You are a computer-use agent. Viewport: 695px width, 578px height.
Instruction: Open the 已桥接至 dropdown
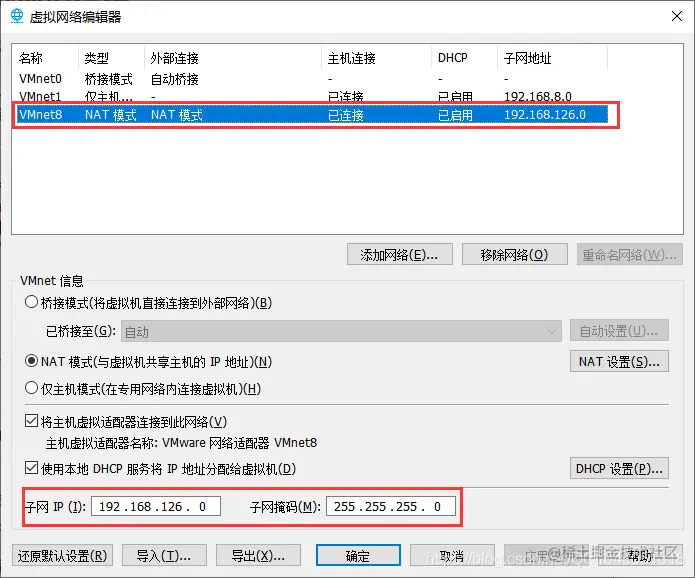(341, 331)
